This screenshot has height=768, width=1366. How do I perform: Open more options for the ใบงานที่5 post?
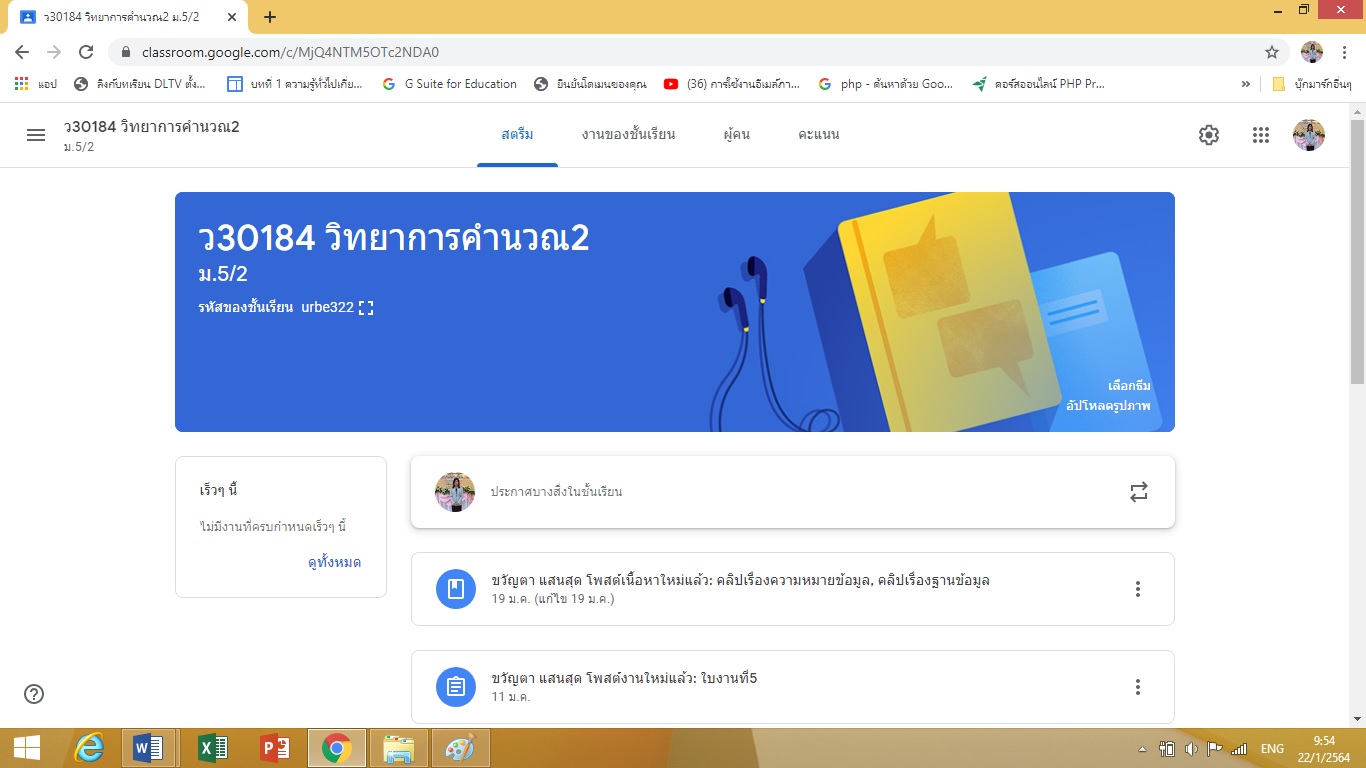1138,687
